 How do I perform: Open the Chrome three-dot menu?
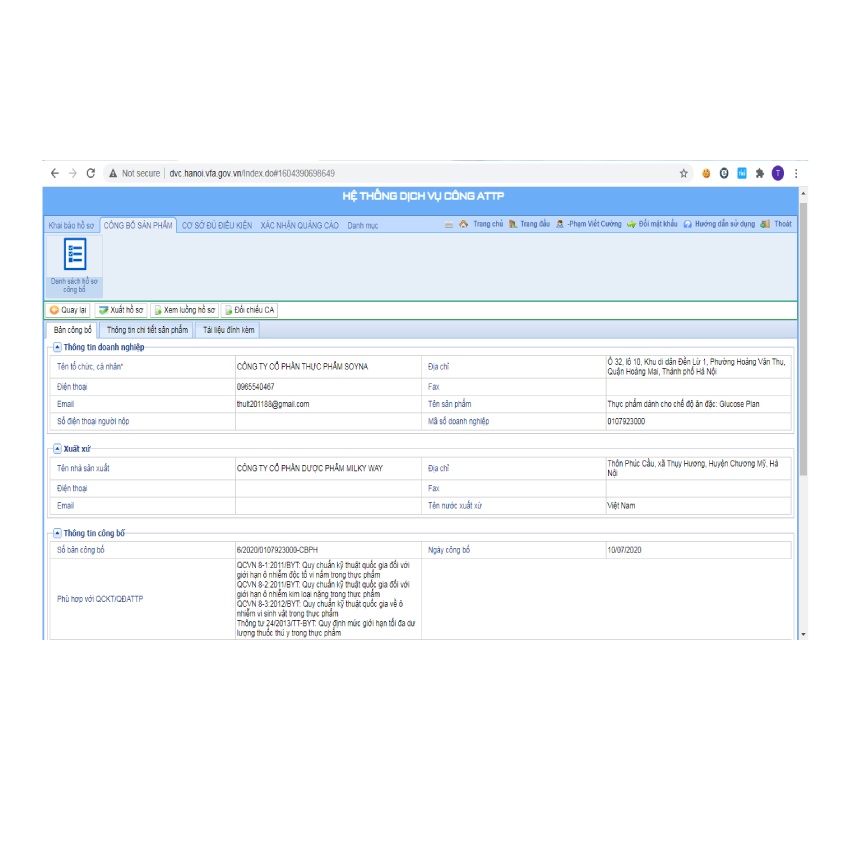796,173
